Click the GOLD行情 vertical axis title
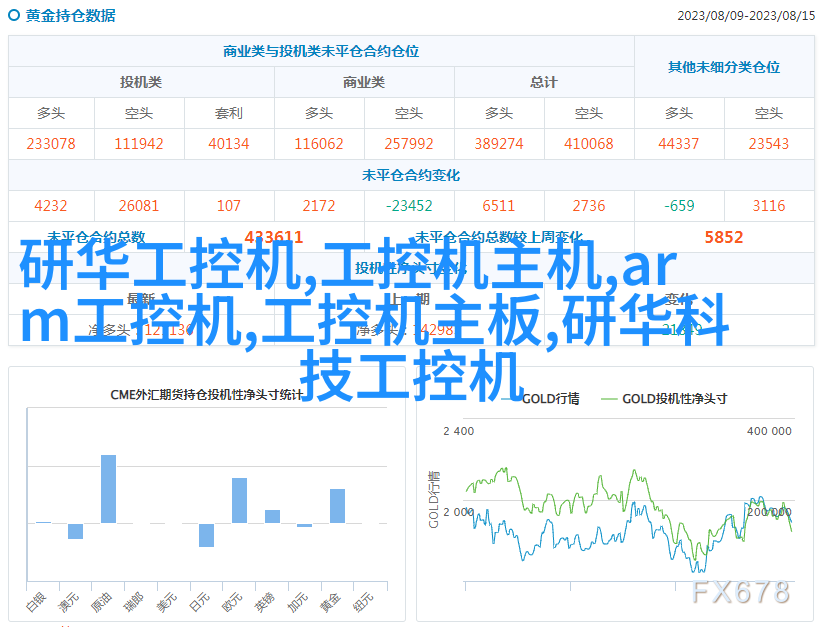 [434, 499]
